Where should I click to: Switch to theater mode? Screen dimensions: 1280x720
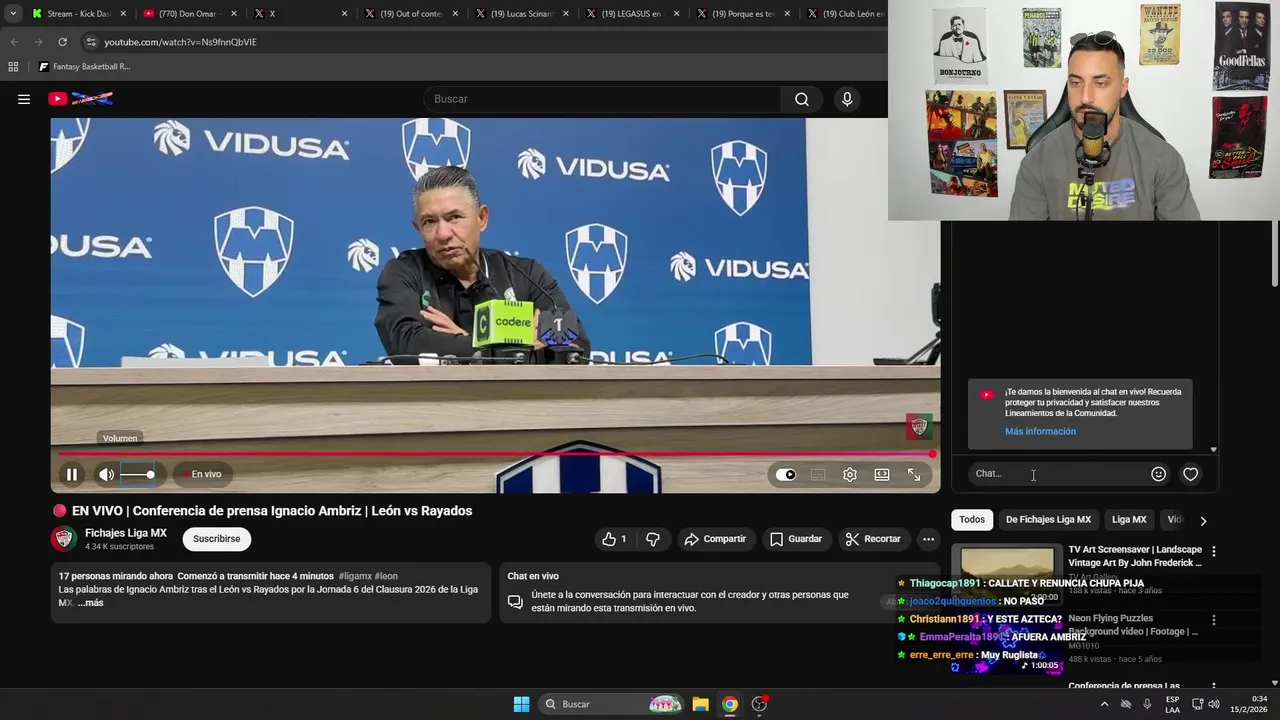click(x=882, y=475)
